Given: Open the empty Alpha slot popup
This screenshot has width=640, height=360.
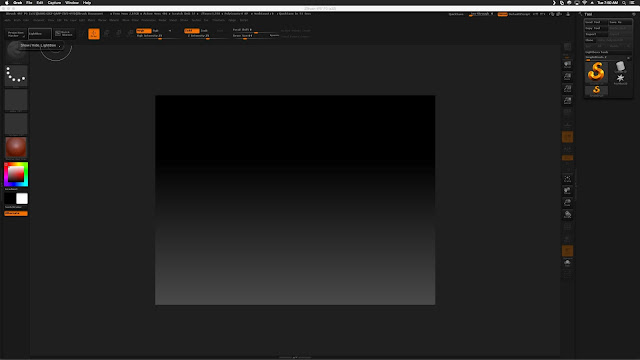Looking at the screenshot, I should (x=16, y=100).
